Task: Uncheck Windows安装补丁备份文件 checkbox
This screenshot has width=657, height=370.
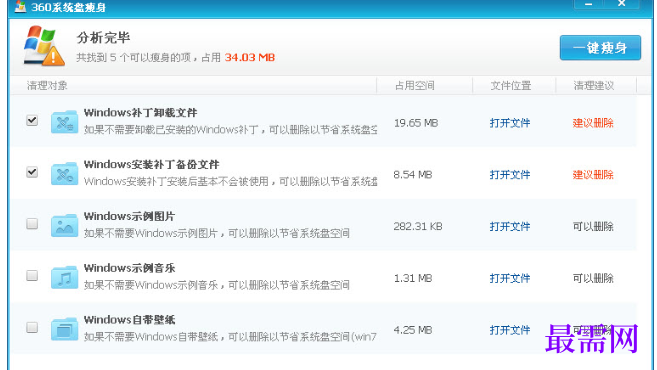Action: (32, 172)
